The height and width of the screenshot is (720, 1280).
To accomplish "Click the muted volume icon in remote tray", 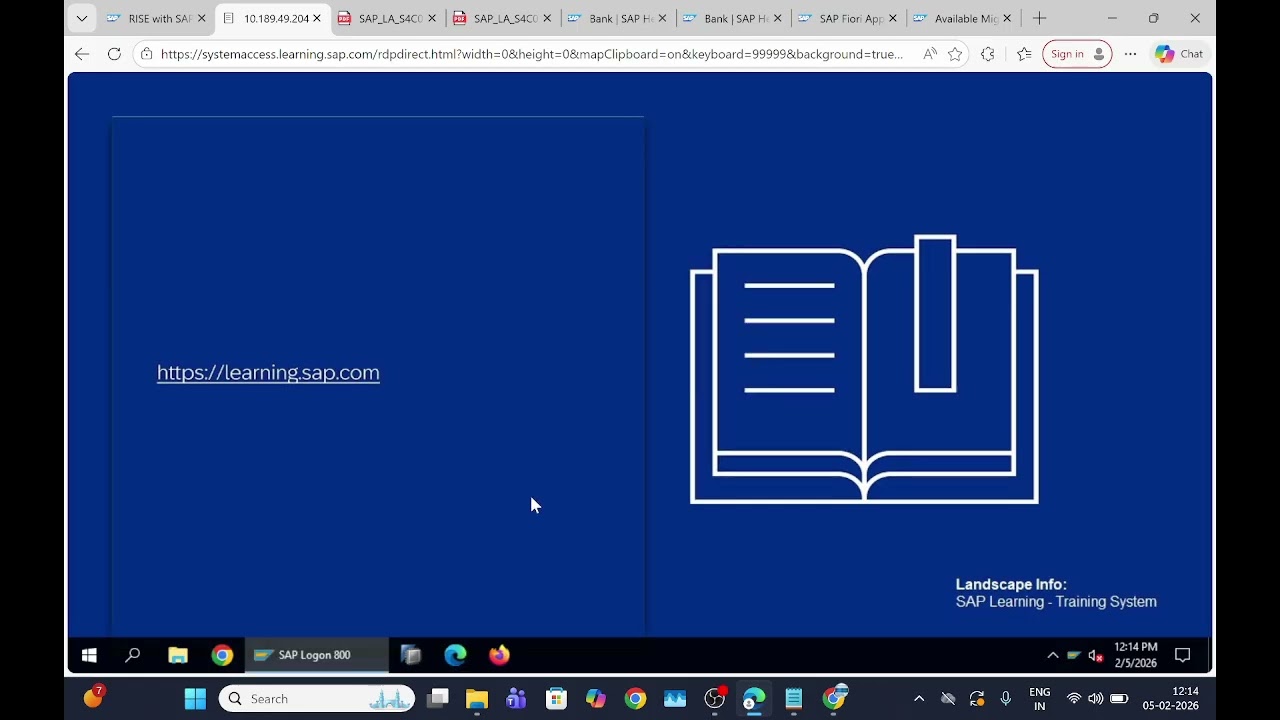I will (1095, 655).
